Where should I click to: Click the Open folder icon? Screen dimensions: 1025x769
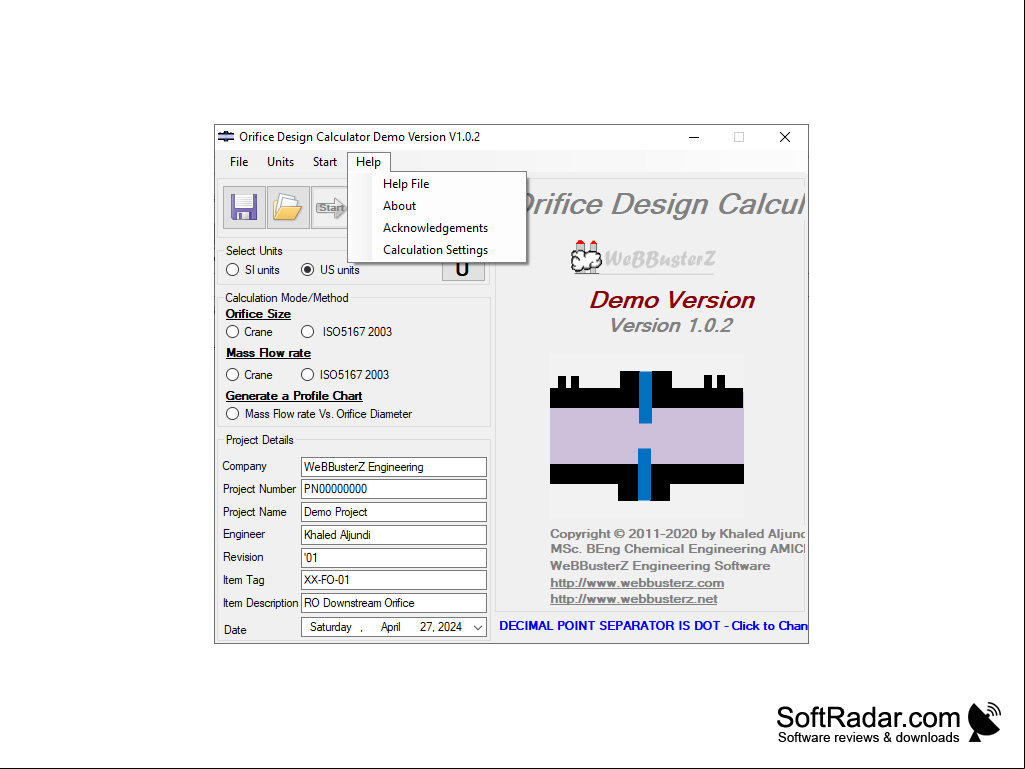coord(288,207)
